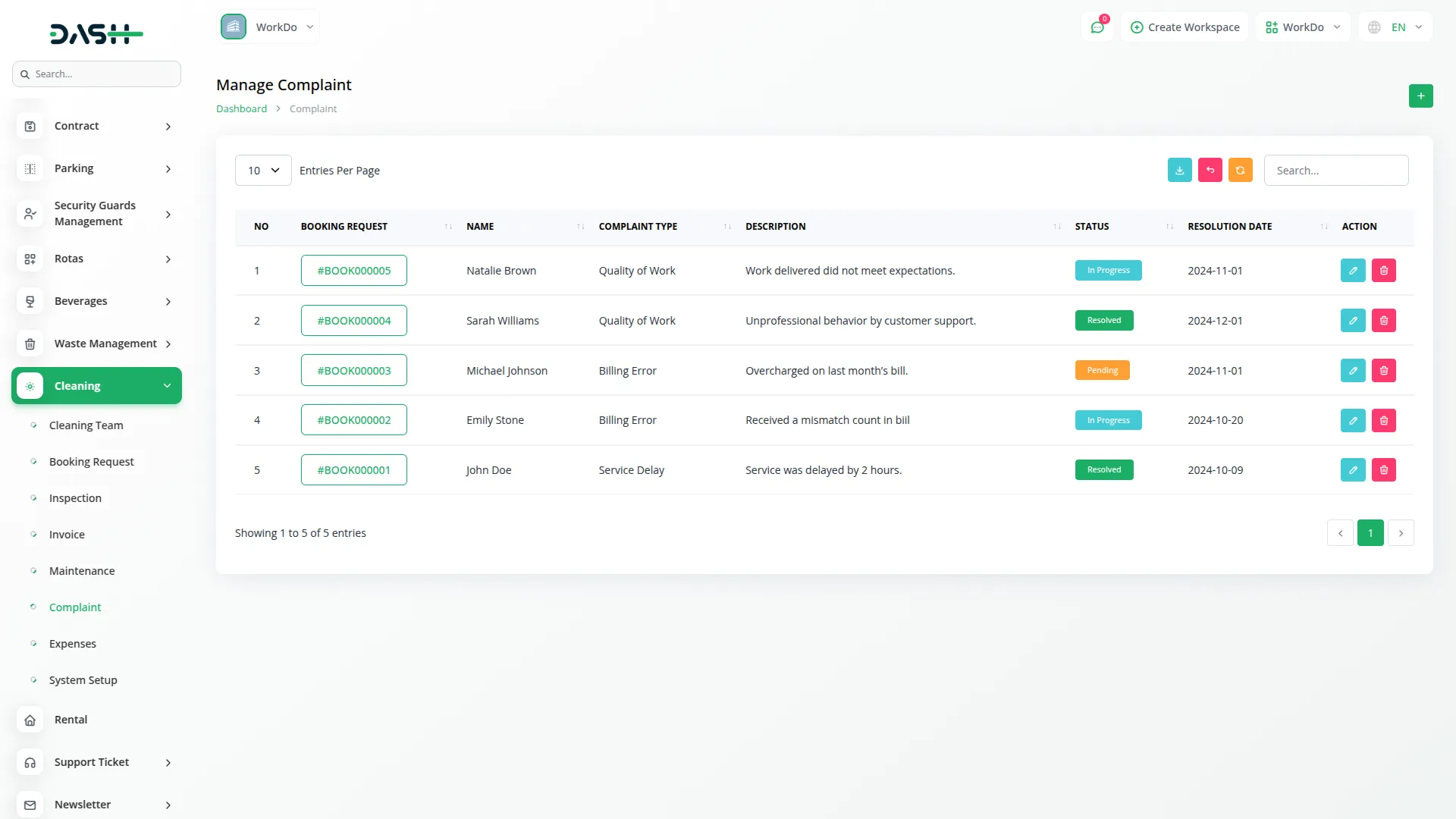Open booking link #BOOK000004
Viewport: 1456px width, 819px height.
(x=353, y=321)
